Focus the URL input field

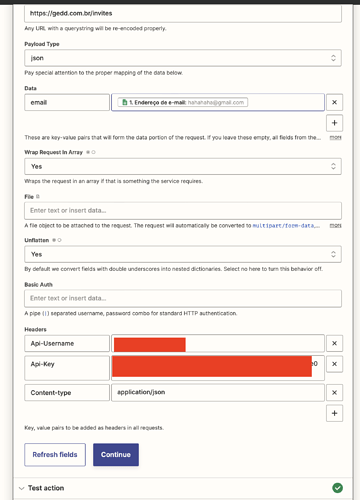pos(183,14)
